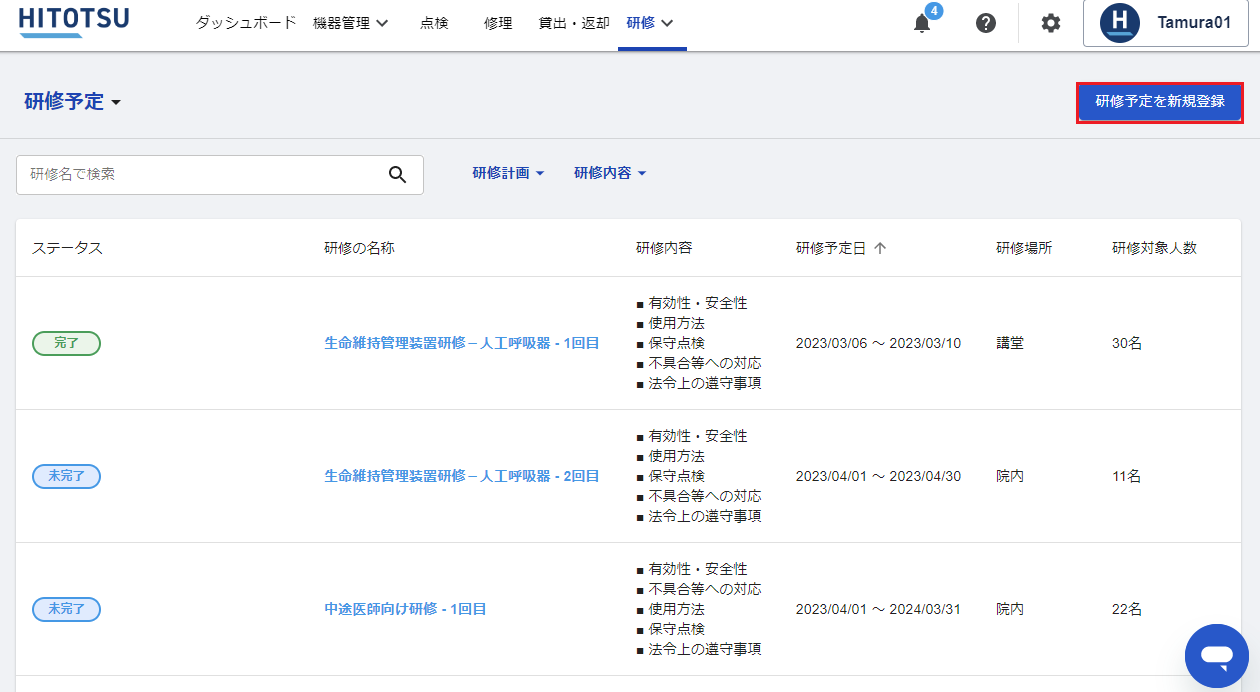
Task: Expand the 研修 navigation menu
Action: pos(650,23)
